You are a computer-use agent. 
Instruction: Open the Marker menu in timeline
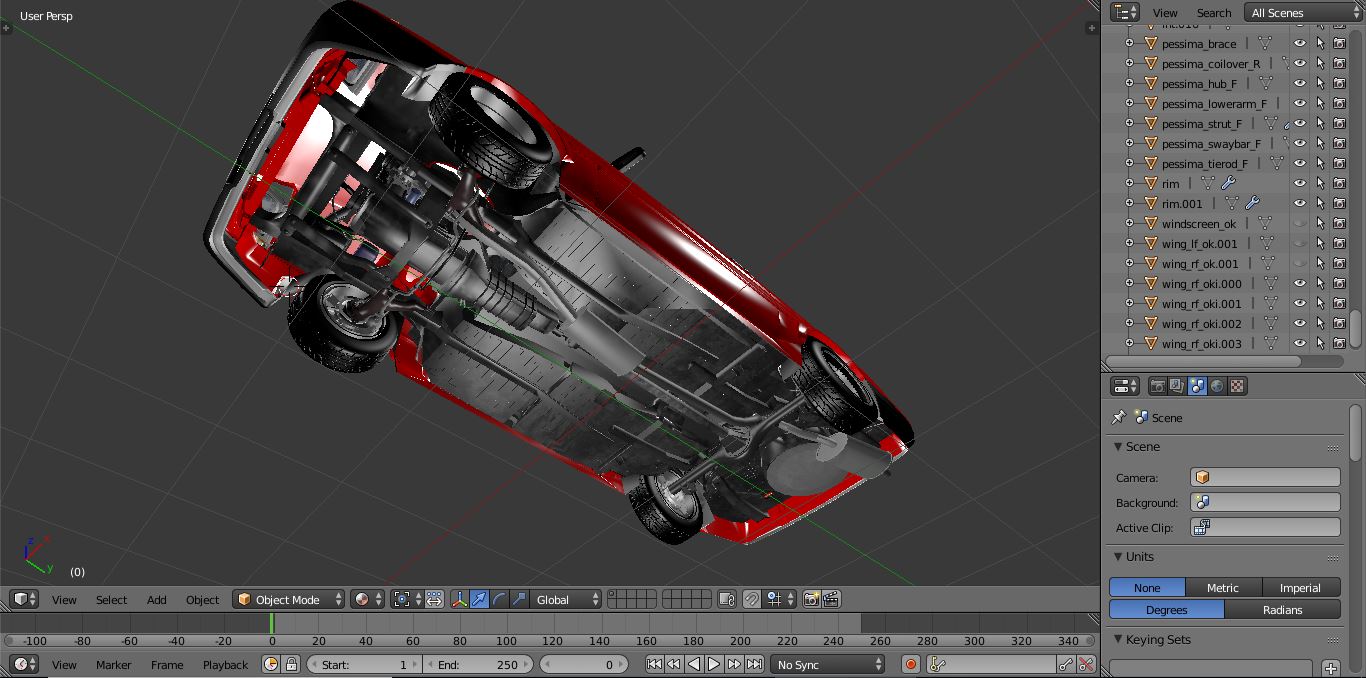coord(113,665)
